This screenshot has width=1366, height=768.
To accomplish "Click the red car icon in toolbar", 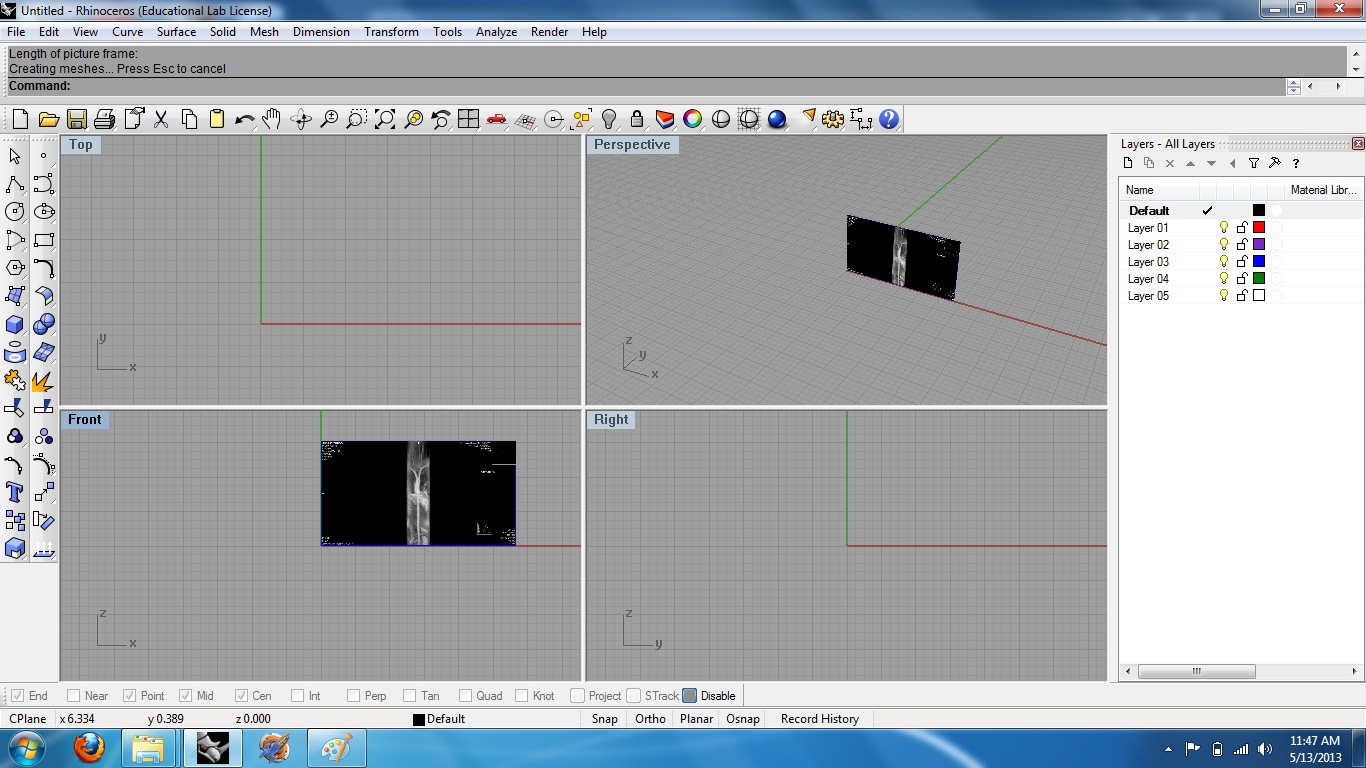I will 496,119.
